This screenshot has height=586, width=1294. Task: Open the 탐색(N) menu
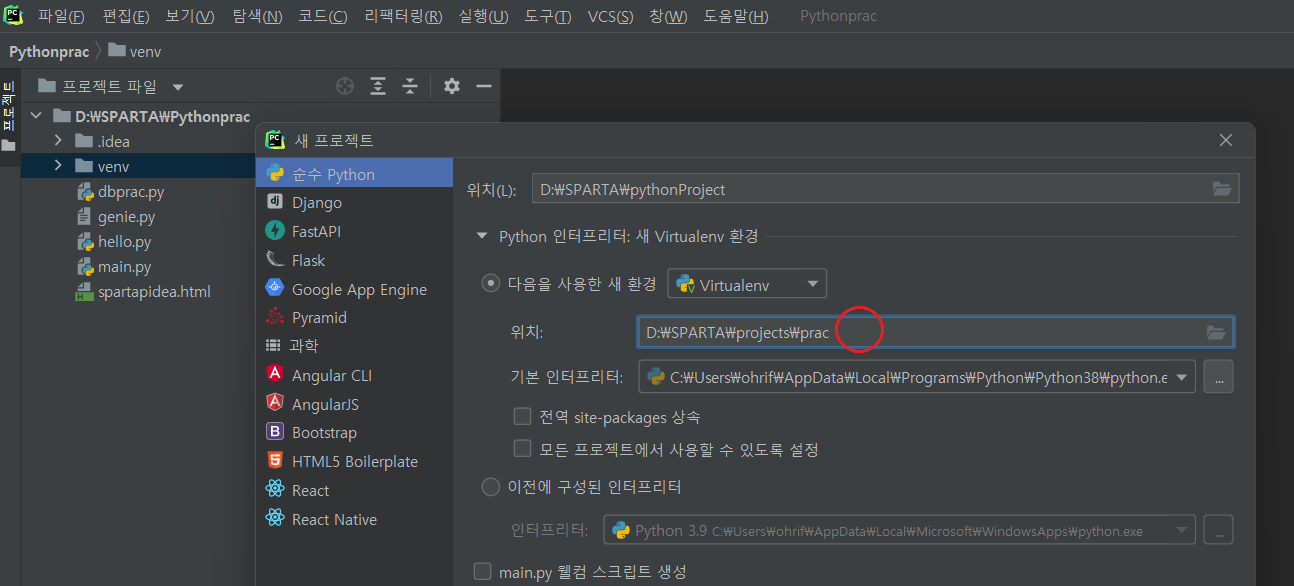(257, 17)
